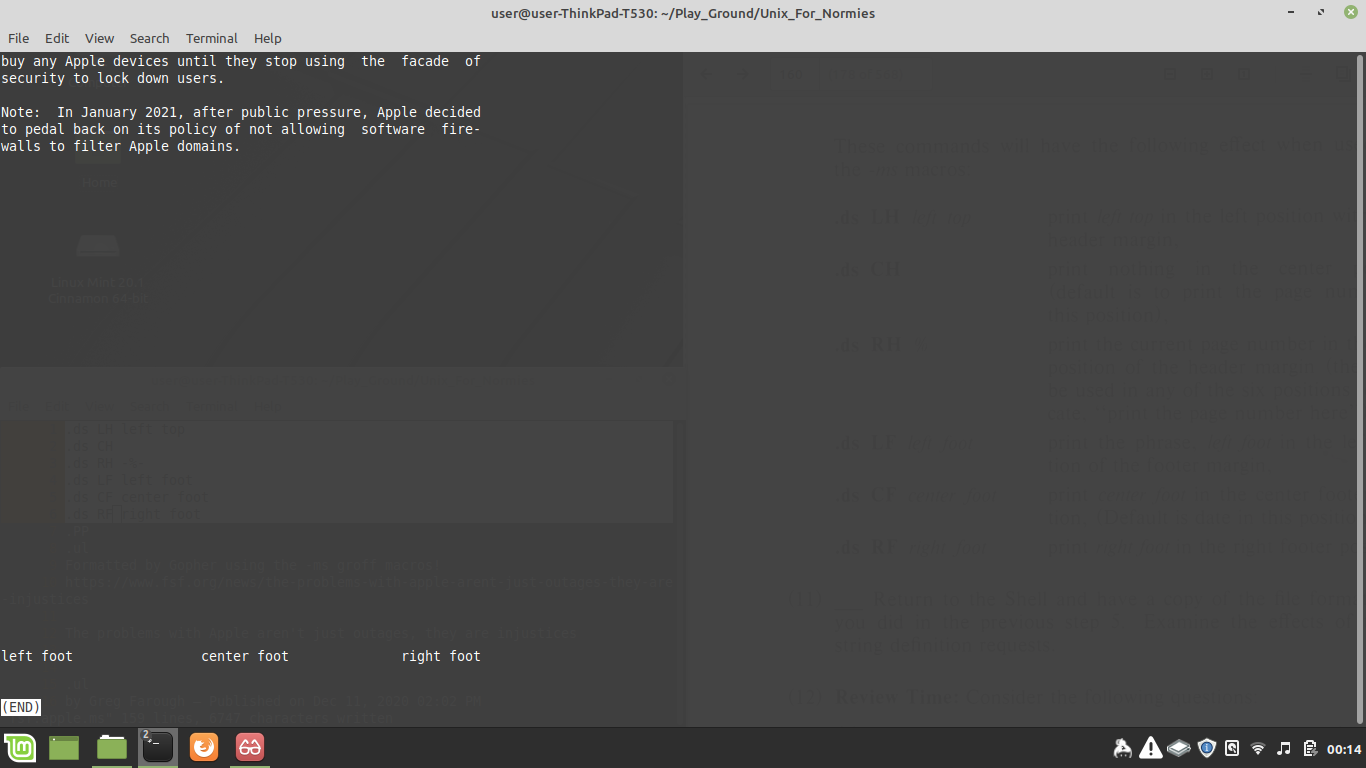Open the Wi-Fi network tray icon
The height and width of the screenshot is (768, 1366).
(1258, 748)
